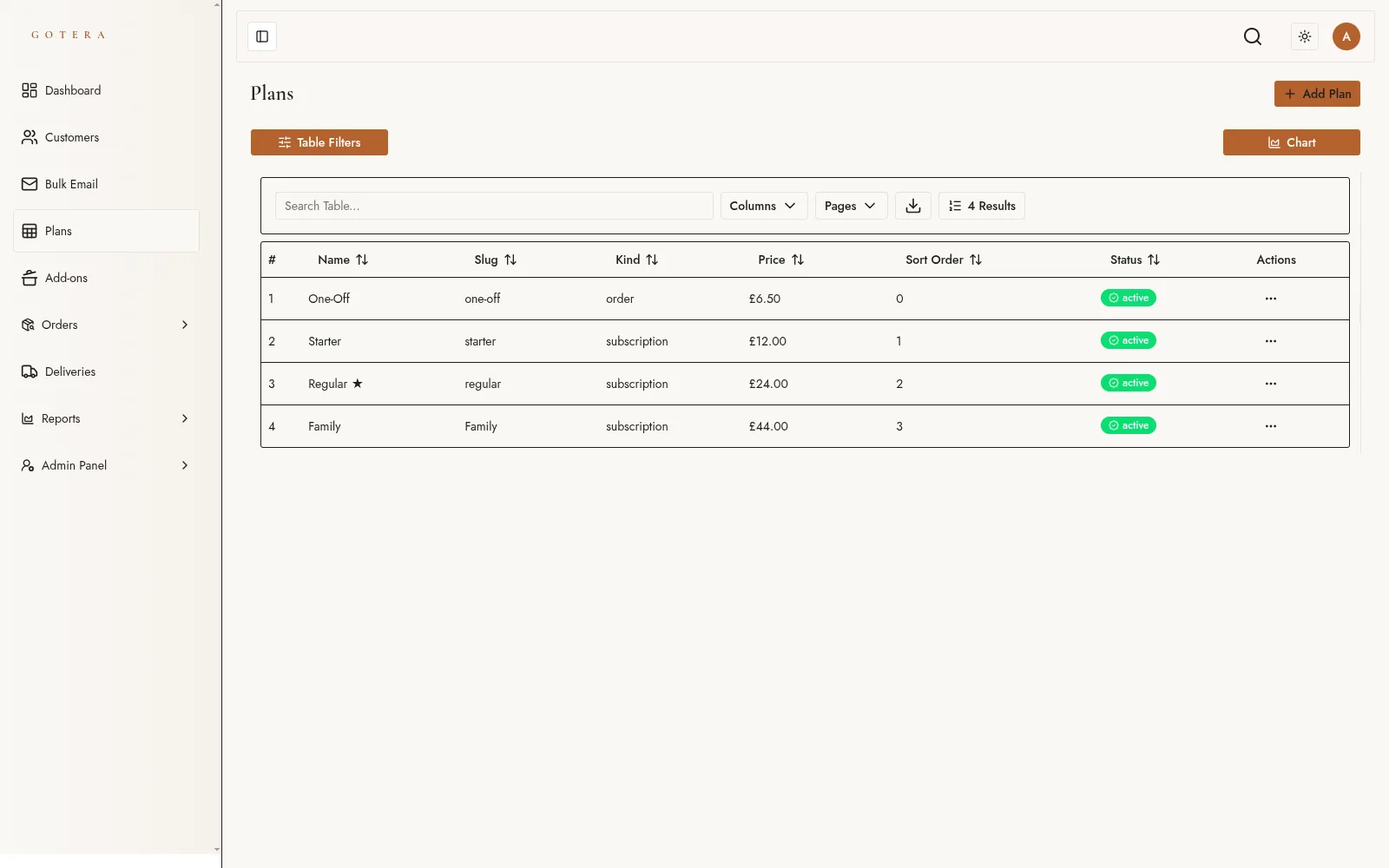Click the Reports chart icon

[28, 418]
